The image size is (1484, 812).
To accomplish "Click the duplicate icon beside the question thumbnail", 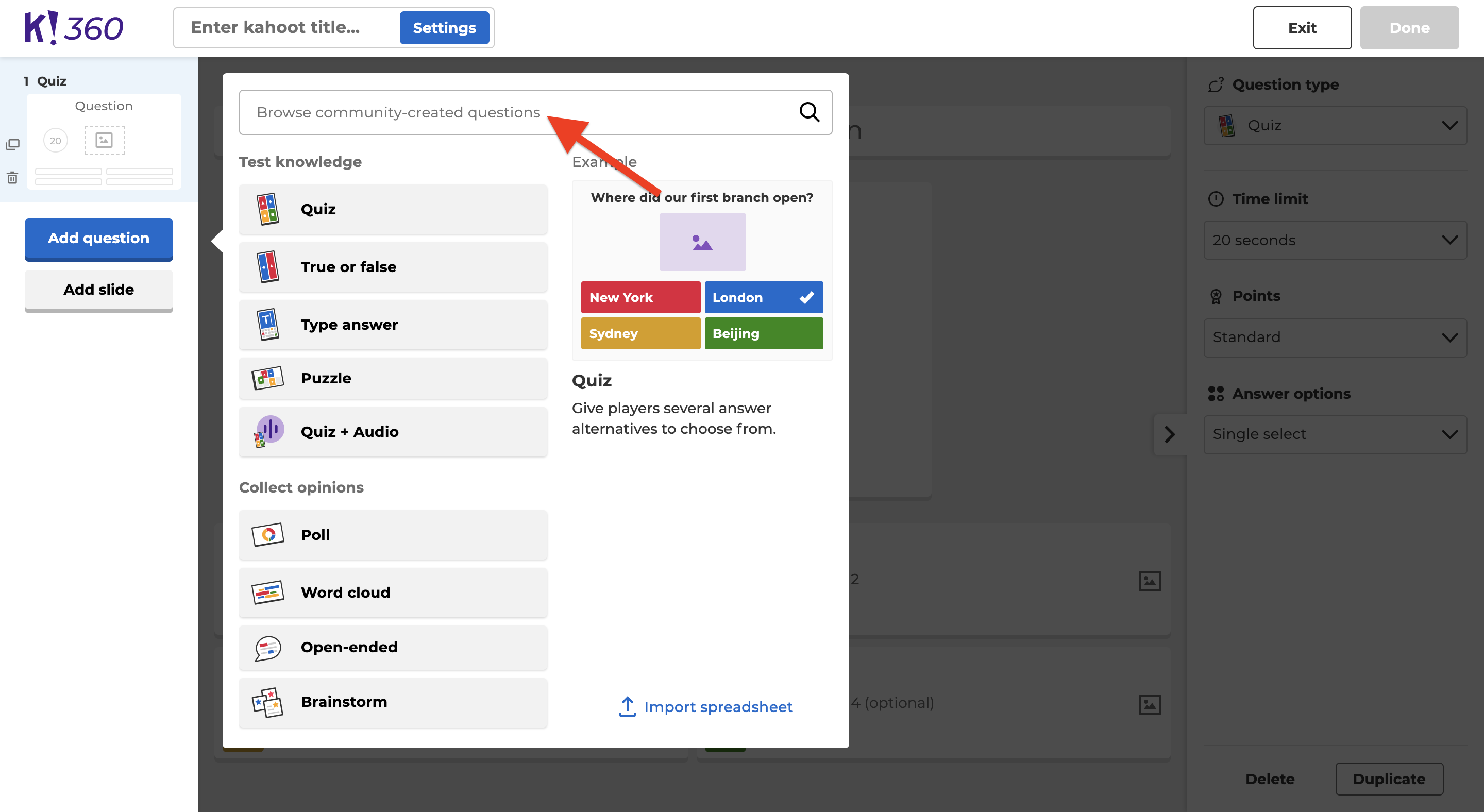I will [12, 144].
